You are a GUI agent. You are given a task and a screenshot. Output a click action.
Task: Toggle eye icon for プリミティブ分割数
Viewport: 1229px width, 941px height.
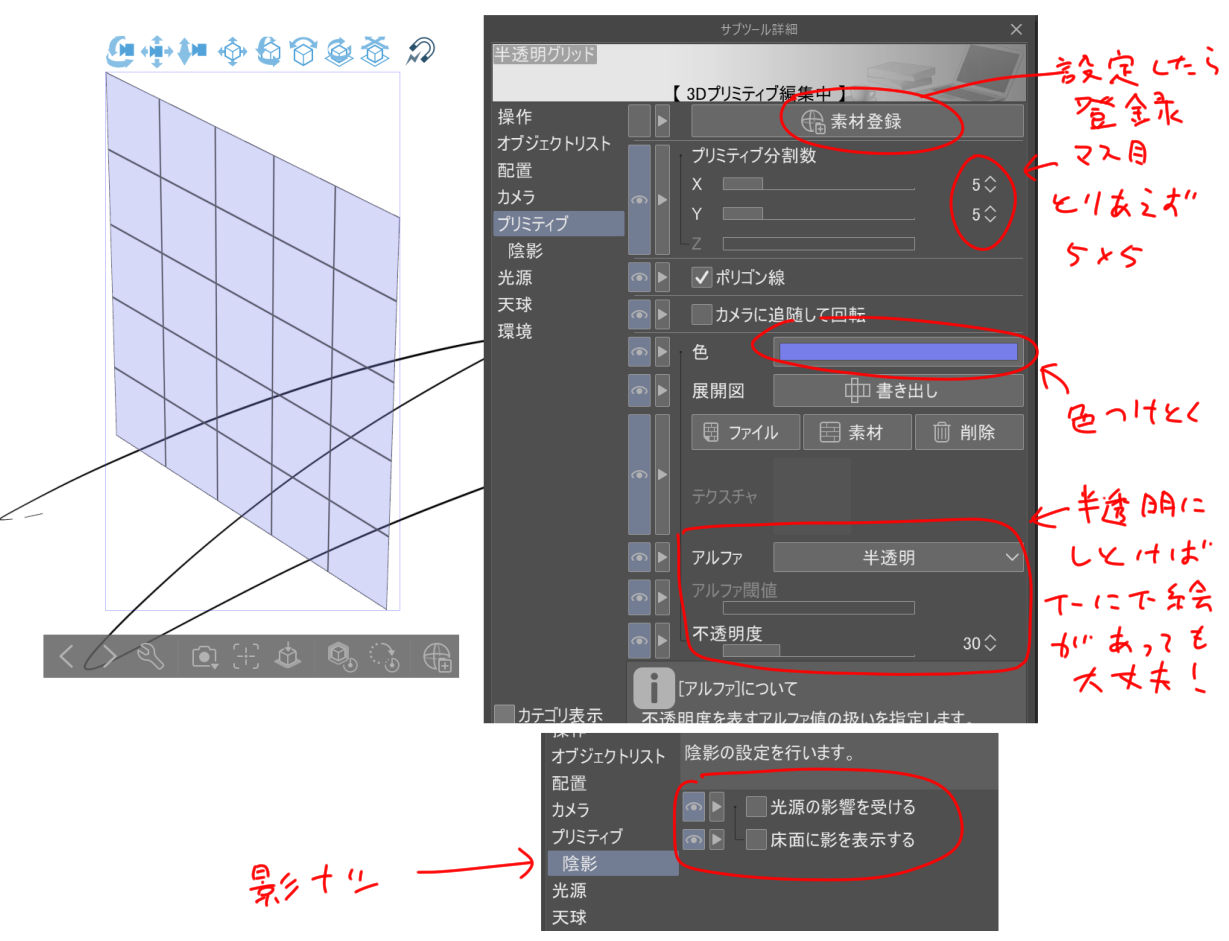pos(639,199)
